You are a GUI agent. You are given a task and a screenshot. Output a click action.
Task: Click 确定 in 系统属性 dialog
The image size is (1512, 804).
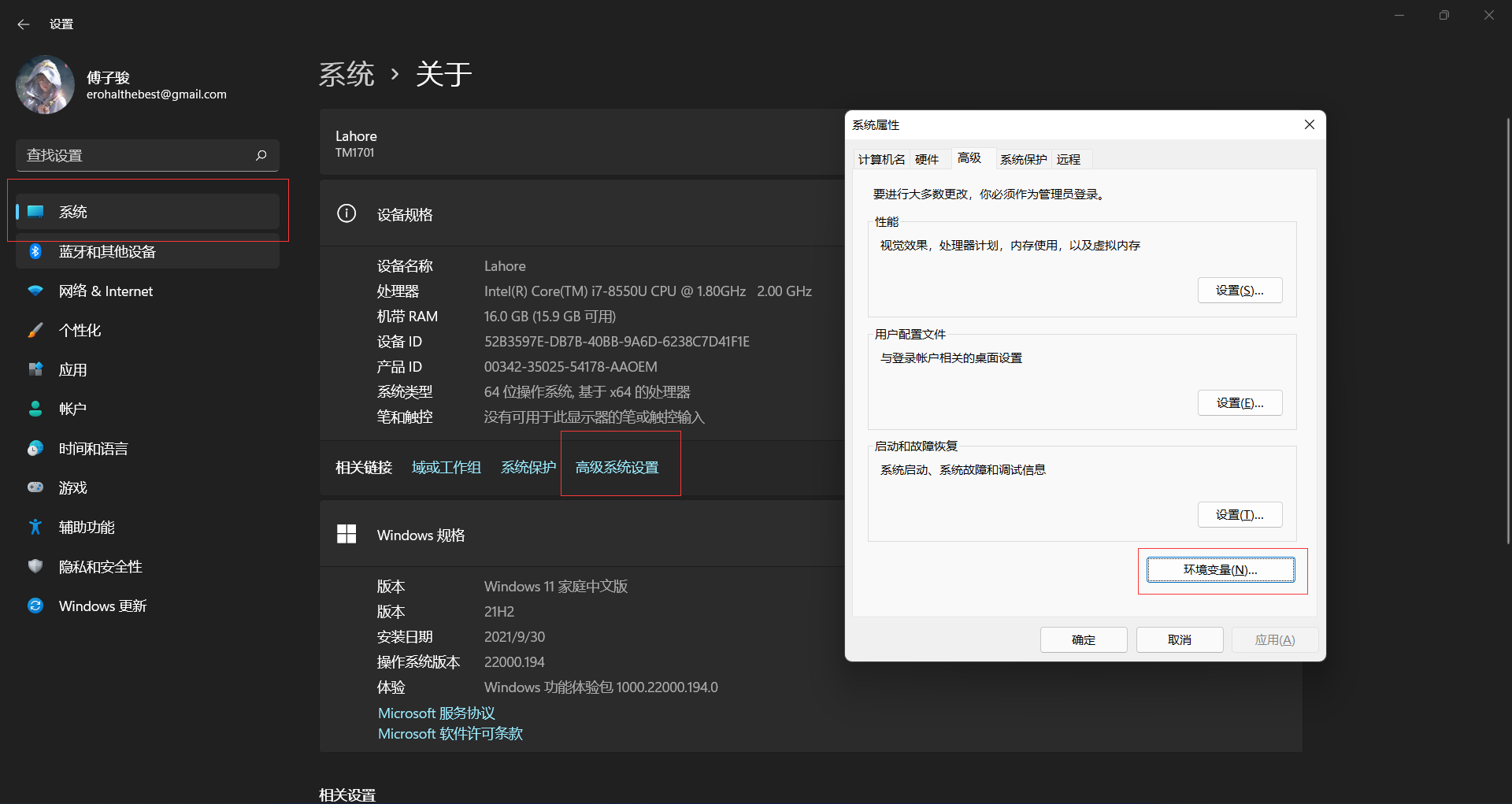click(x=1084, y=639)
